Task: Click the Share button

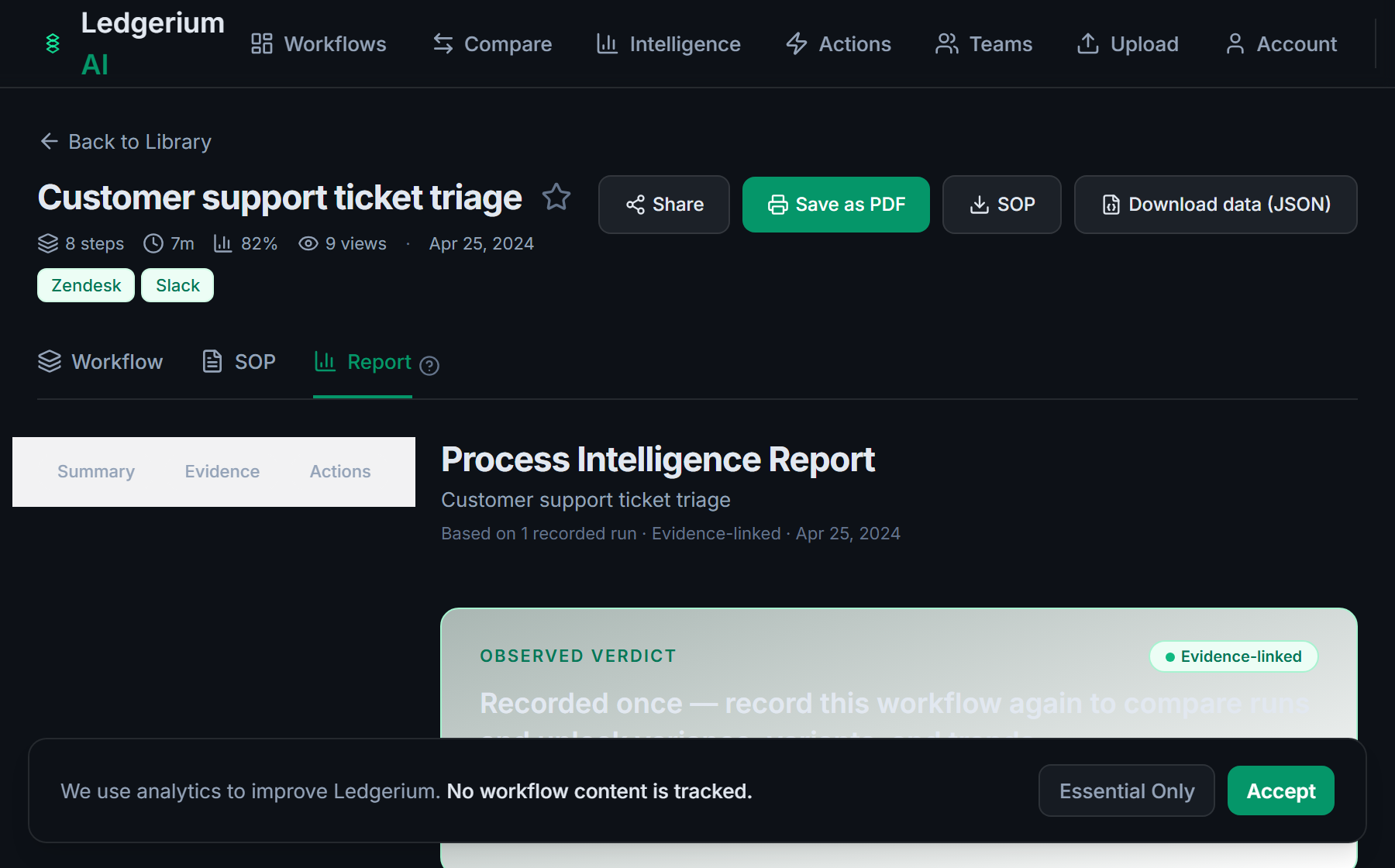Action: [x=664, y=205]
